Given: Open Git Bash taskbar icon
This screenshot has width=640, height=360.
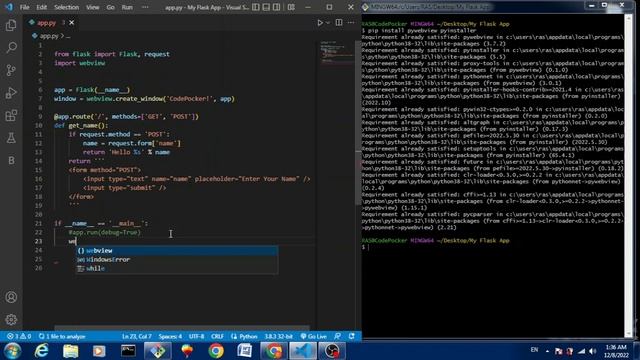Looking at the screenshot, I should tap(158, 351).
